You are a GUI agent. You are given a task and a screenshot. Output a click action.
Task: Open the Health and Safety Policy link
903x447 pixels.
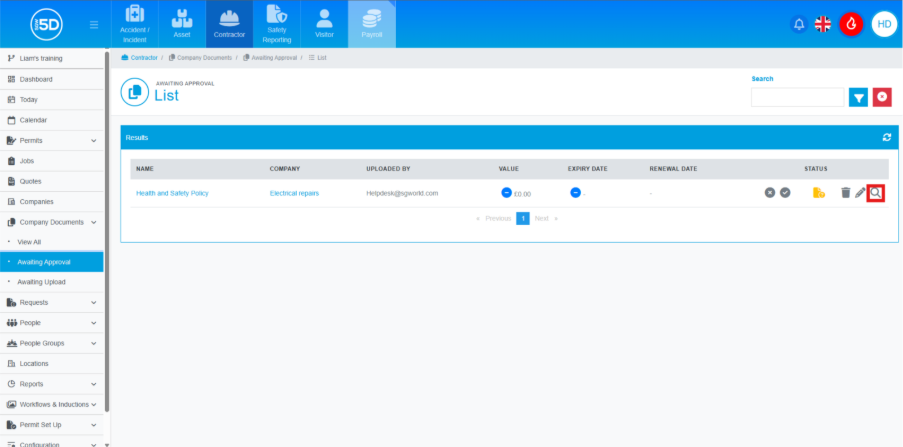point(171,193)
